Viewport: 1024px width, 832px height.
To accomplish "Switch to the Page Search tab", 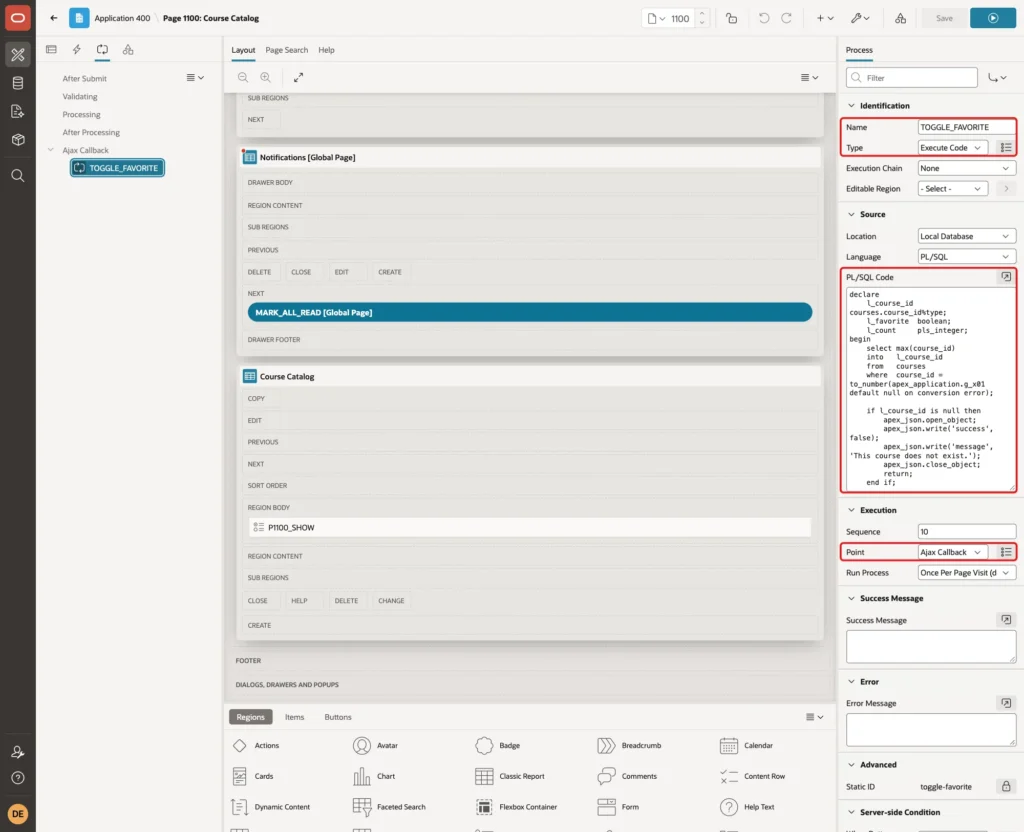I will tap(286, 50).
